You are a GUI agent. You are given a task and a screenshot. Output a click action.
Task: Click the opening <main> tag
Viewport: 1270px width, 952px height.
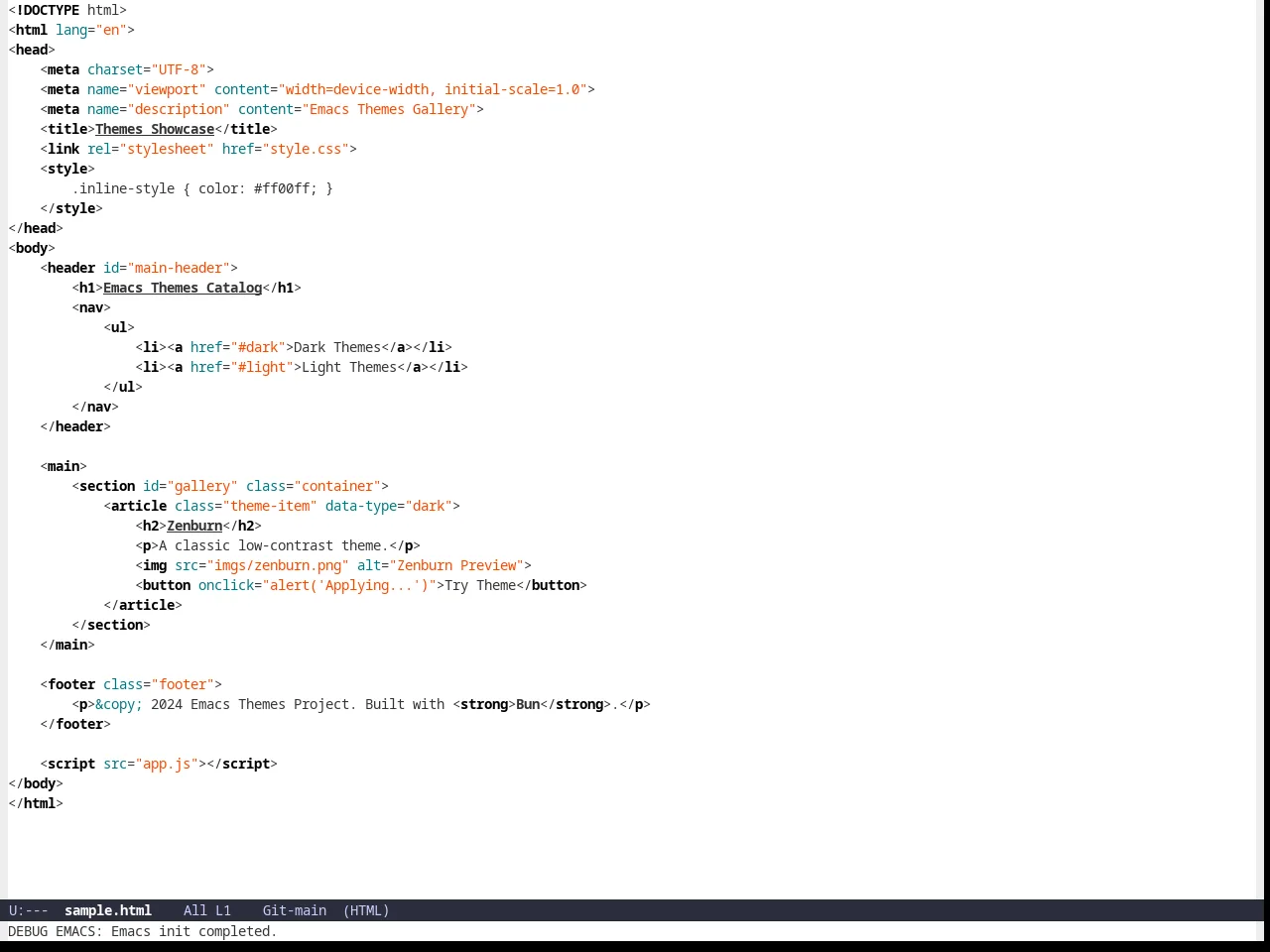[x=63, y=466]
